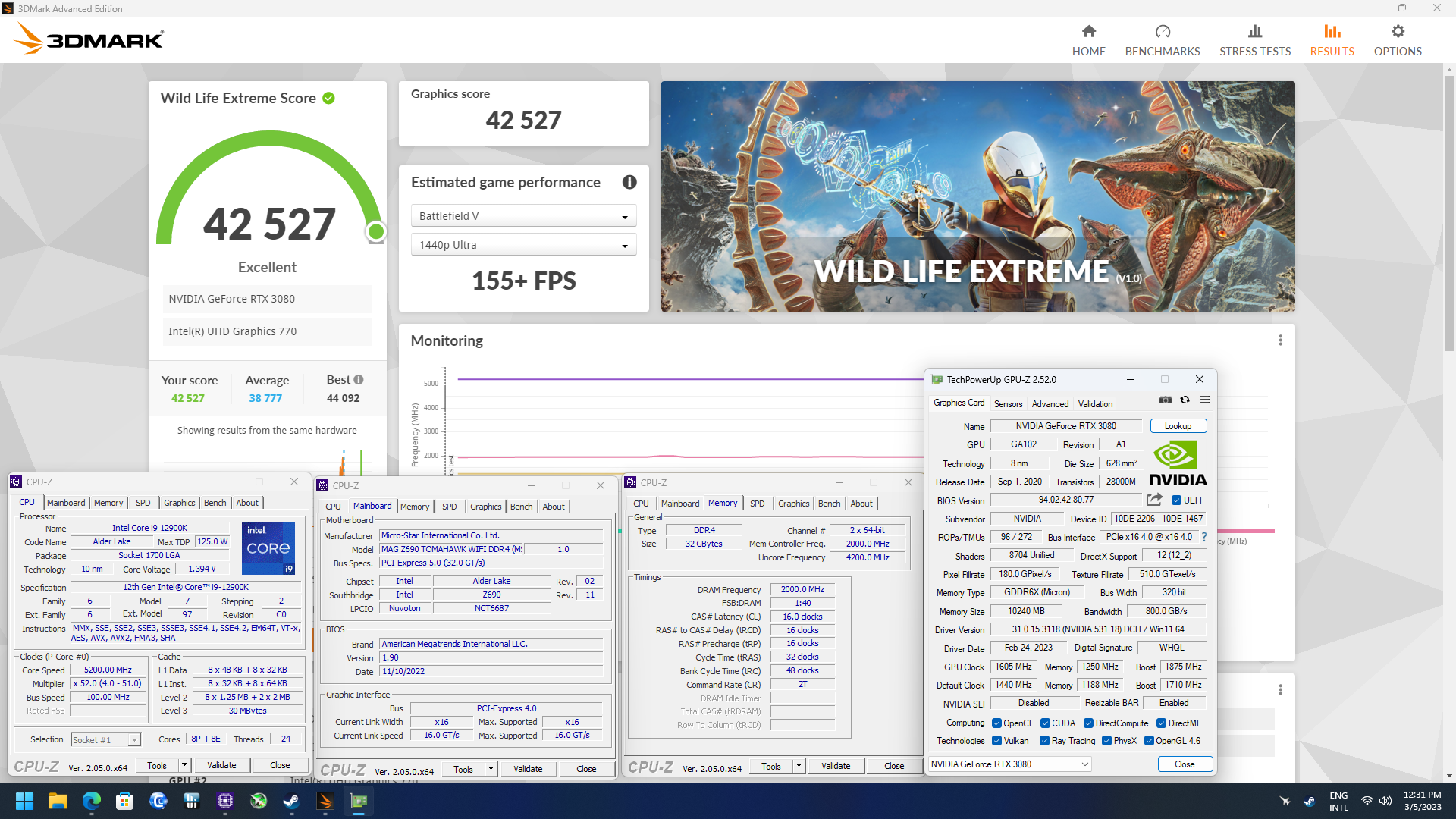The width and height of the screenshot is (1456, 819).
Task: Toggle CUDA checkbox in GPU-Z
Action: [1045, 723]
